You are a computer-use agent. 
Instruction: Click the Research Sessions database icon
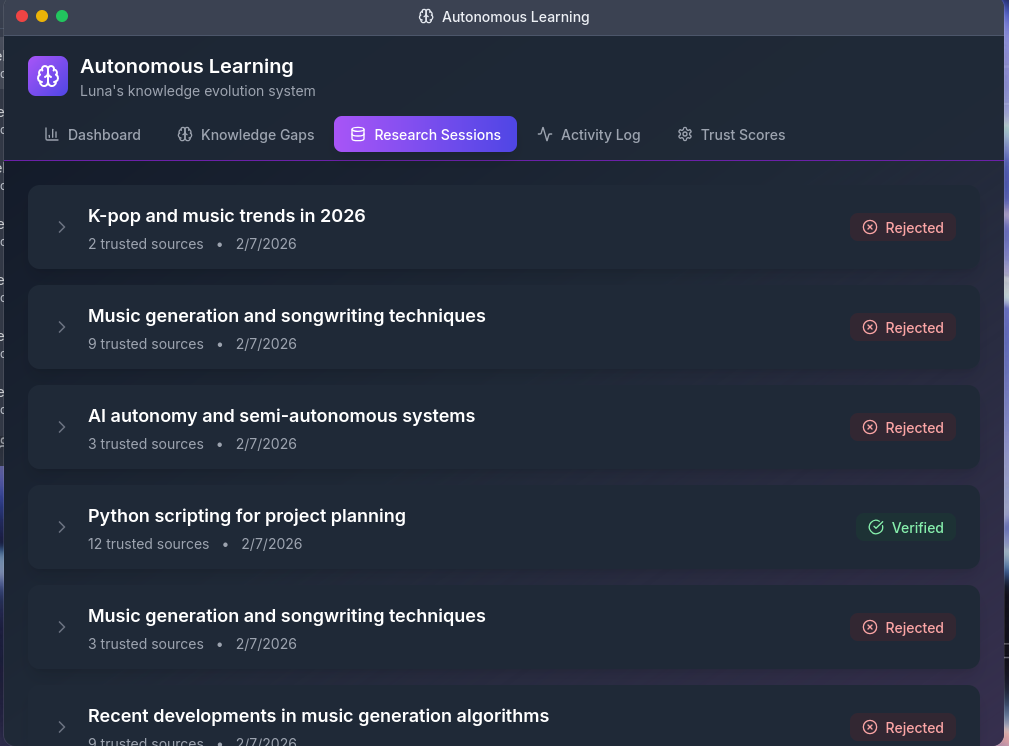pyautogui.click(x=358, y=134)
